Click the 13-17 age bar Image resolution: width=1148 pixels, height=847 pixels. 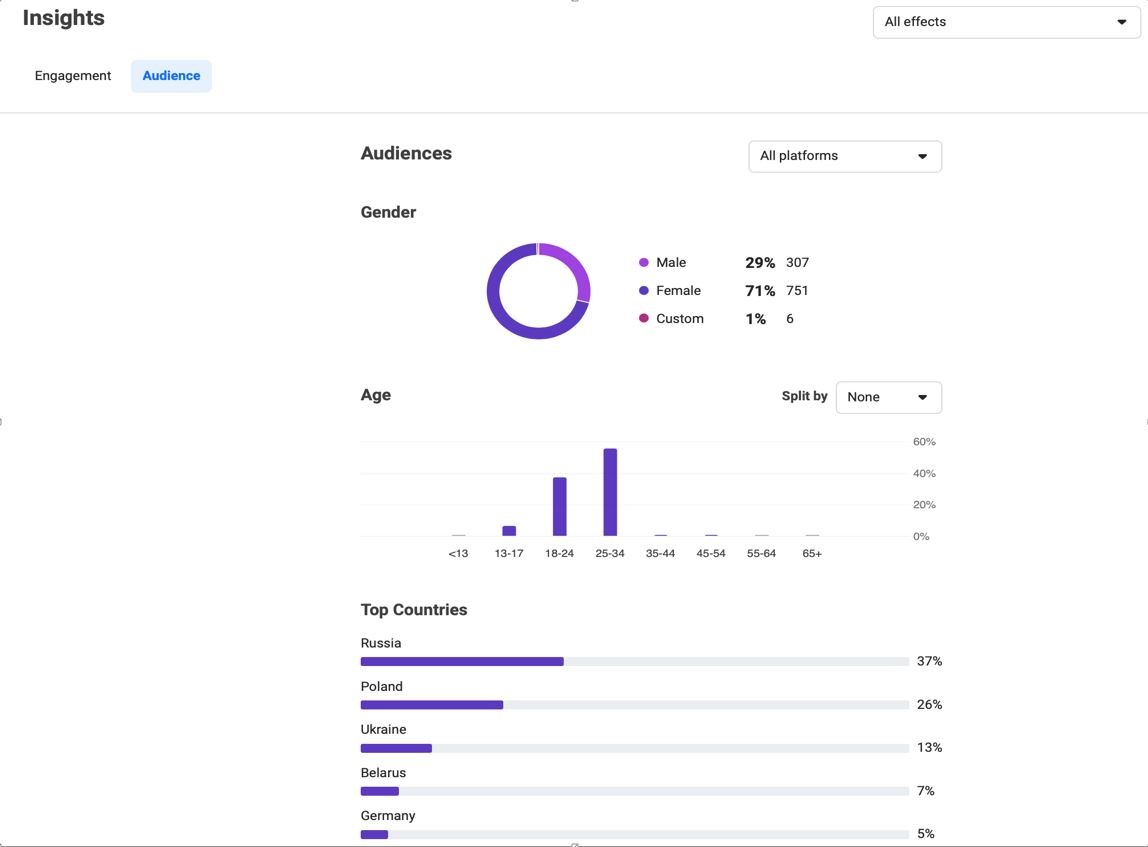[x=509, y=531]
